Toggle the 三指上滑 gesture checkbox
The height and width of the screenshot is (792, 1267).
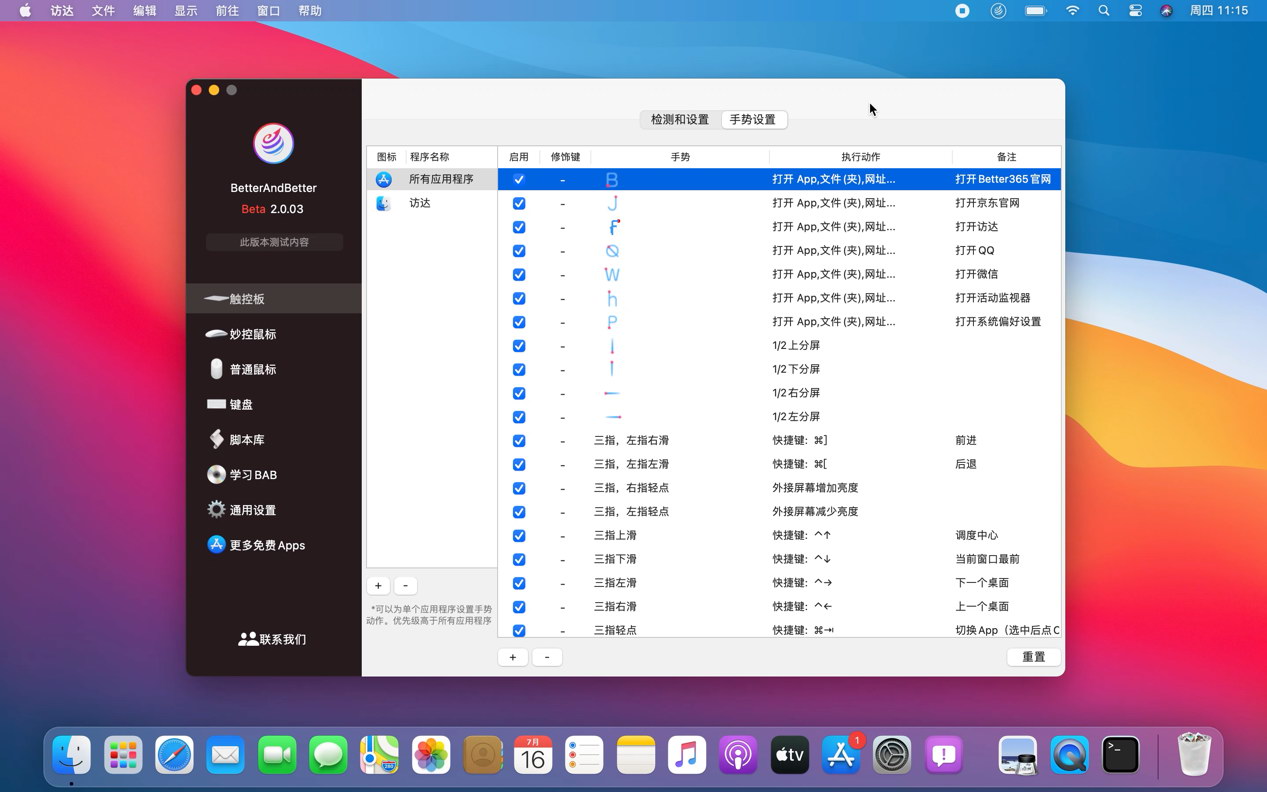tap(518, 535)
